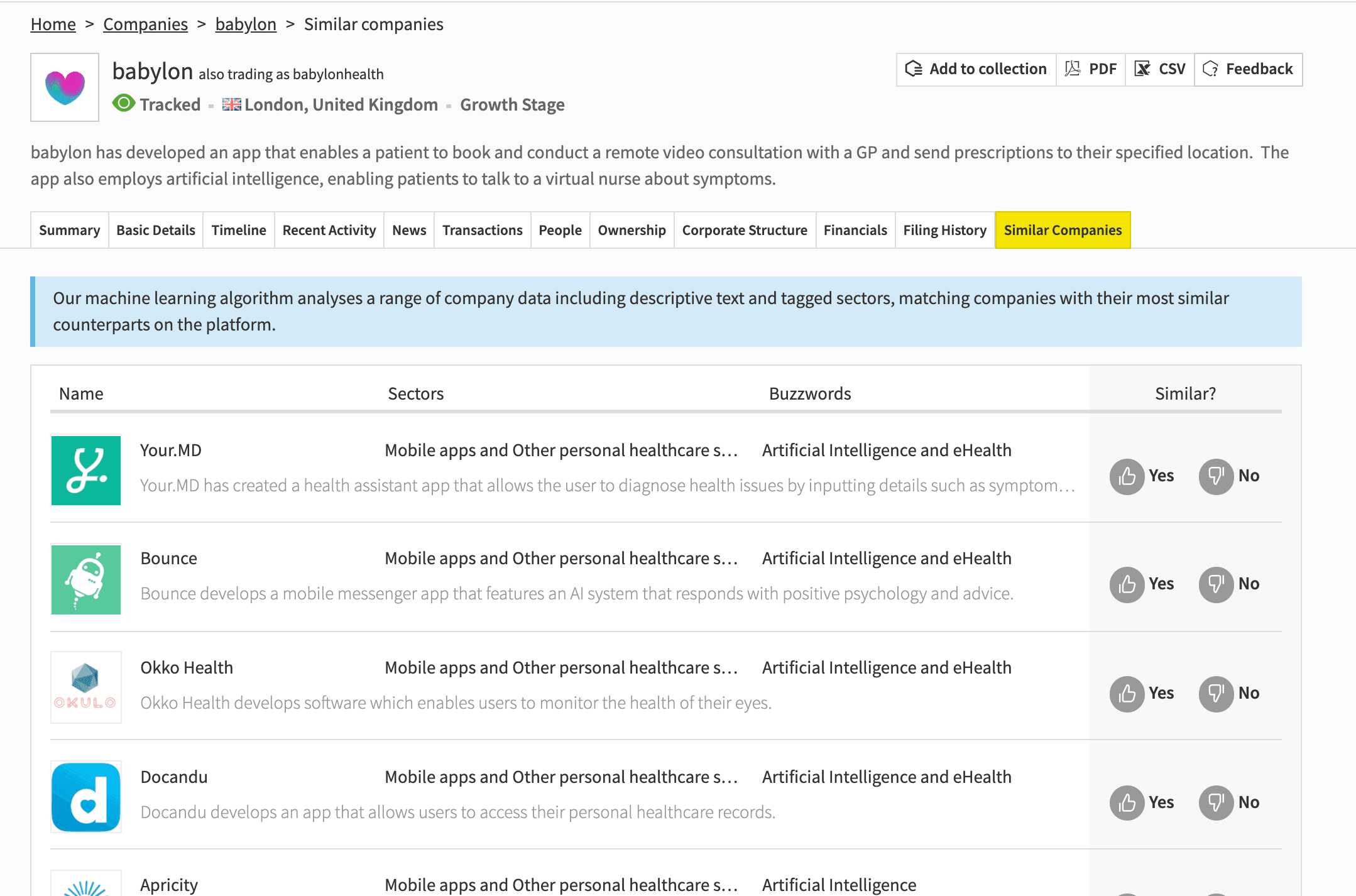Open the Bounce company name
Screen dimensions: 1356x896
169,558
